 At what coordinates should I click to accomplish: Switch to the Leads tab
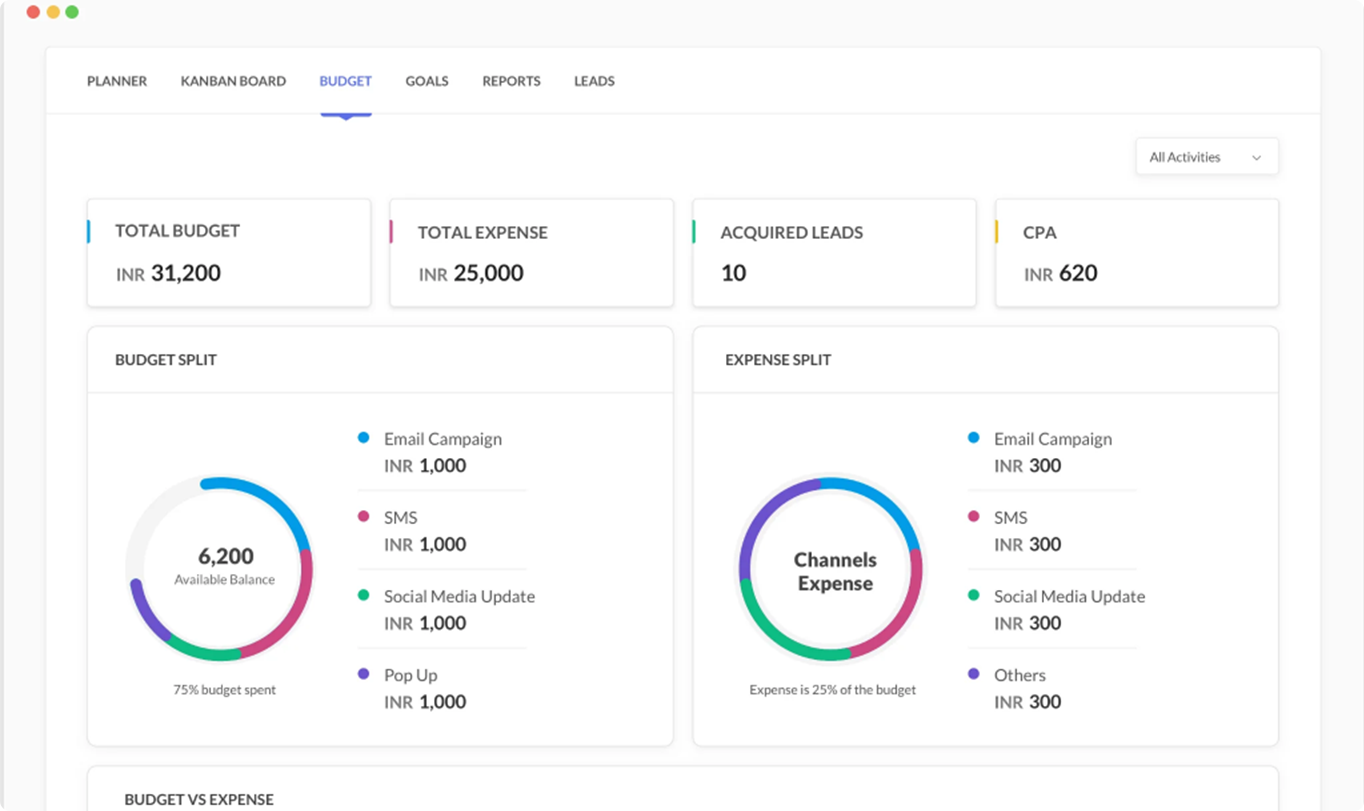pos(594,81)
